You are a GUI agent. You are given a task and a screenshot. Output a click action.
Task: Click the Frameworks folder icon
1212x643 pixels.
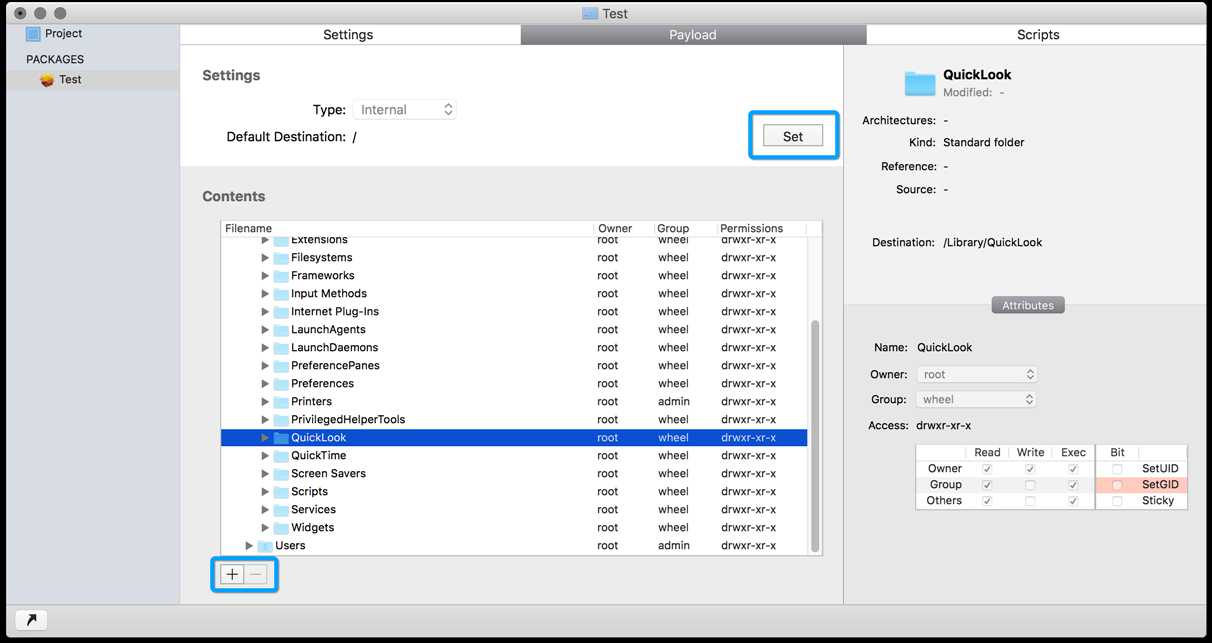pyautogui.click(x=281, y=276)
